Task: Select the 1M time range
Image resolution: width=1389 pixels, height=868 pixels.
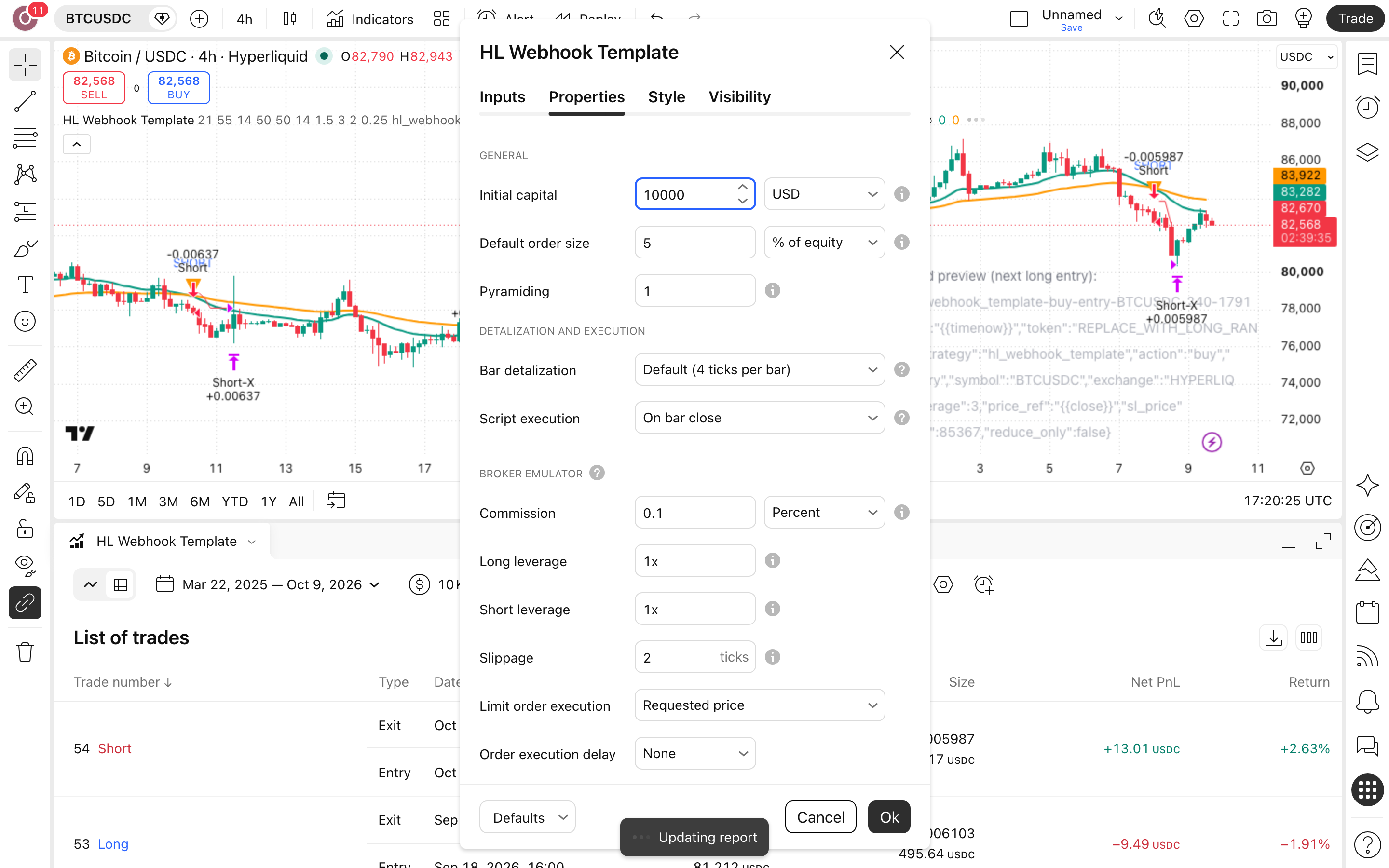Action: pos(136,501)
